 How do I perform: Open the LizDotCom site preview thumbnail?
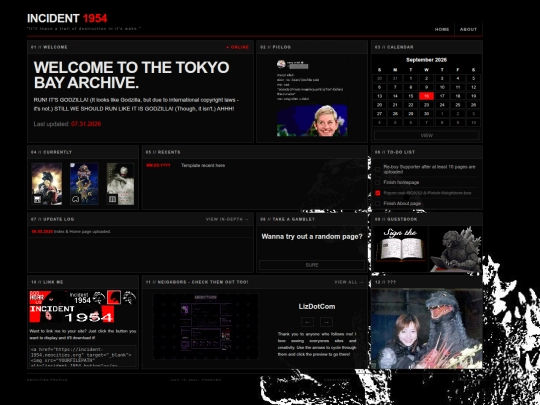coord(206,326)
